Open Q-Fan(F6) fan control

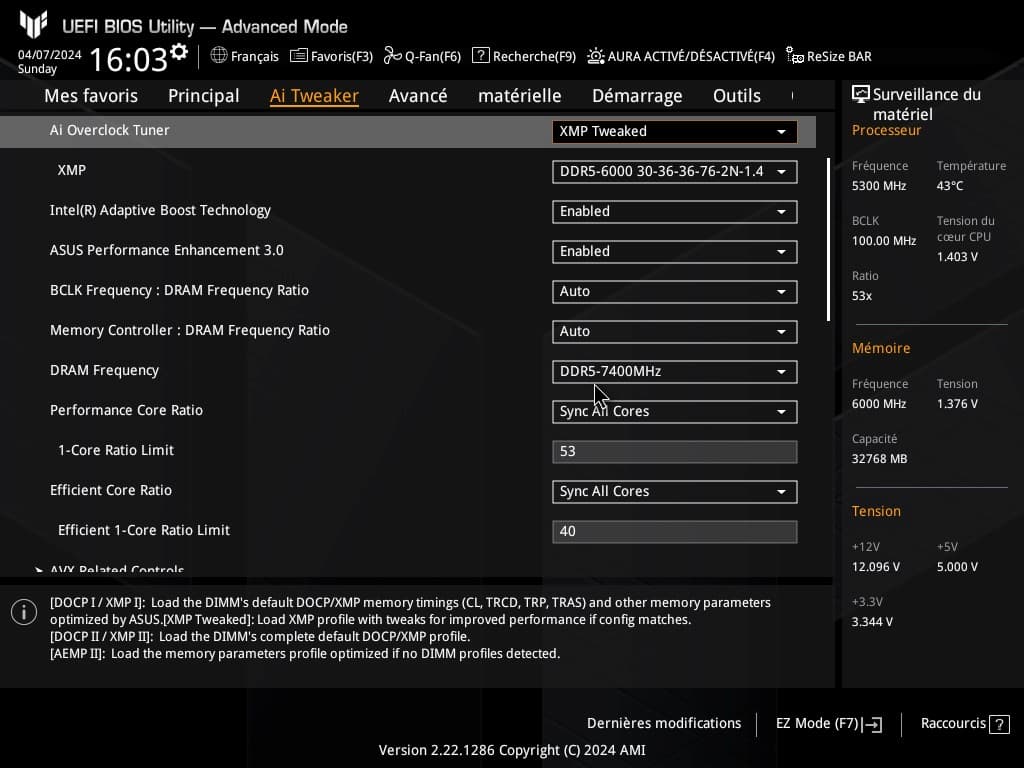(x=423, y=56)
